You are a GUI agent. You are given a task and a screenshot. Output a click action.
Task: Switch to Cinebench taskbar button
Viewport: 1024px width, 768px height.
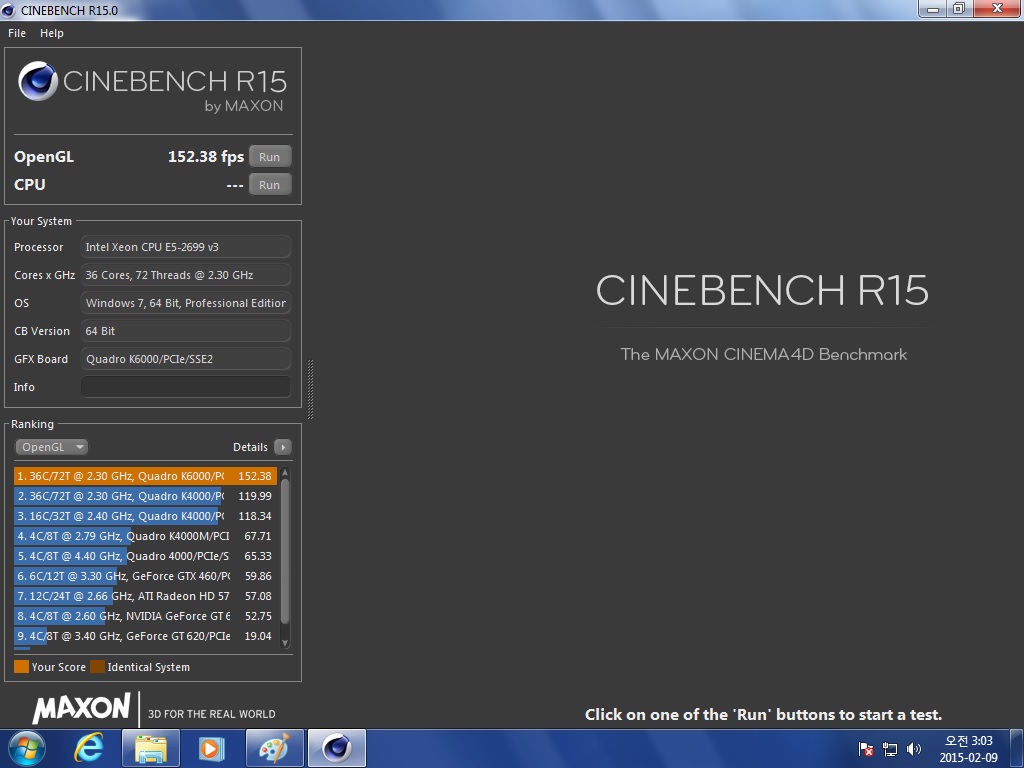[x=336, y=748]
